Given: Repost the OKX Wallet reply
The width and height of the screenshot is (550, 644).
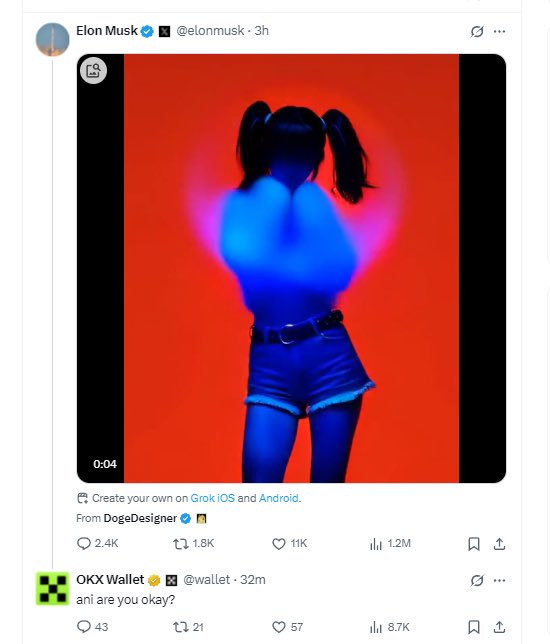Looking at the screenshot, I should pyautogui.click(x=188, y=627).
